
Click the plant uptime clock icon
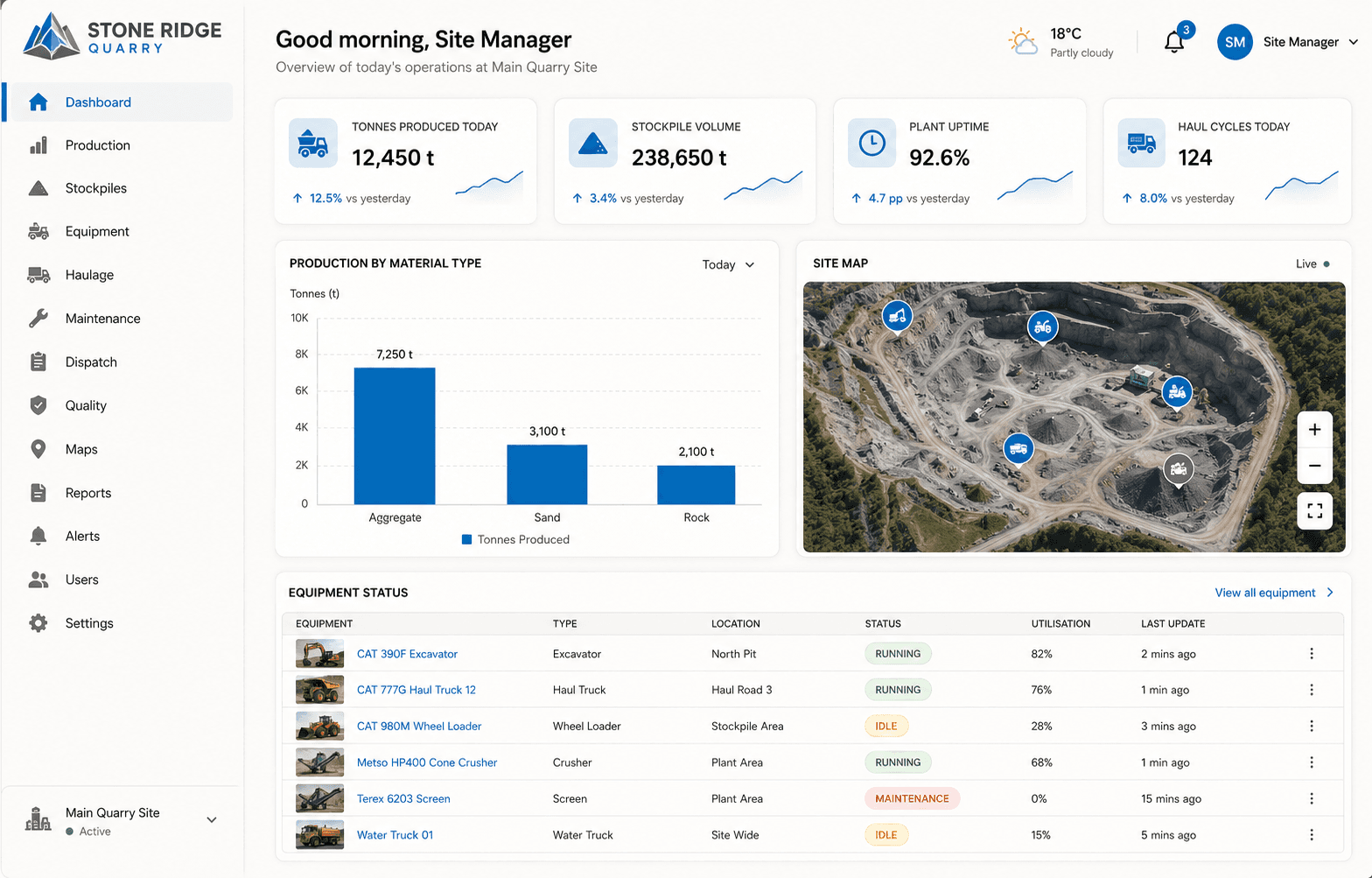(871, 143)
